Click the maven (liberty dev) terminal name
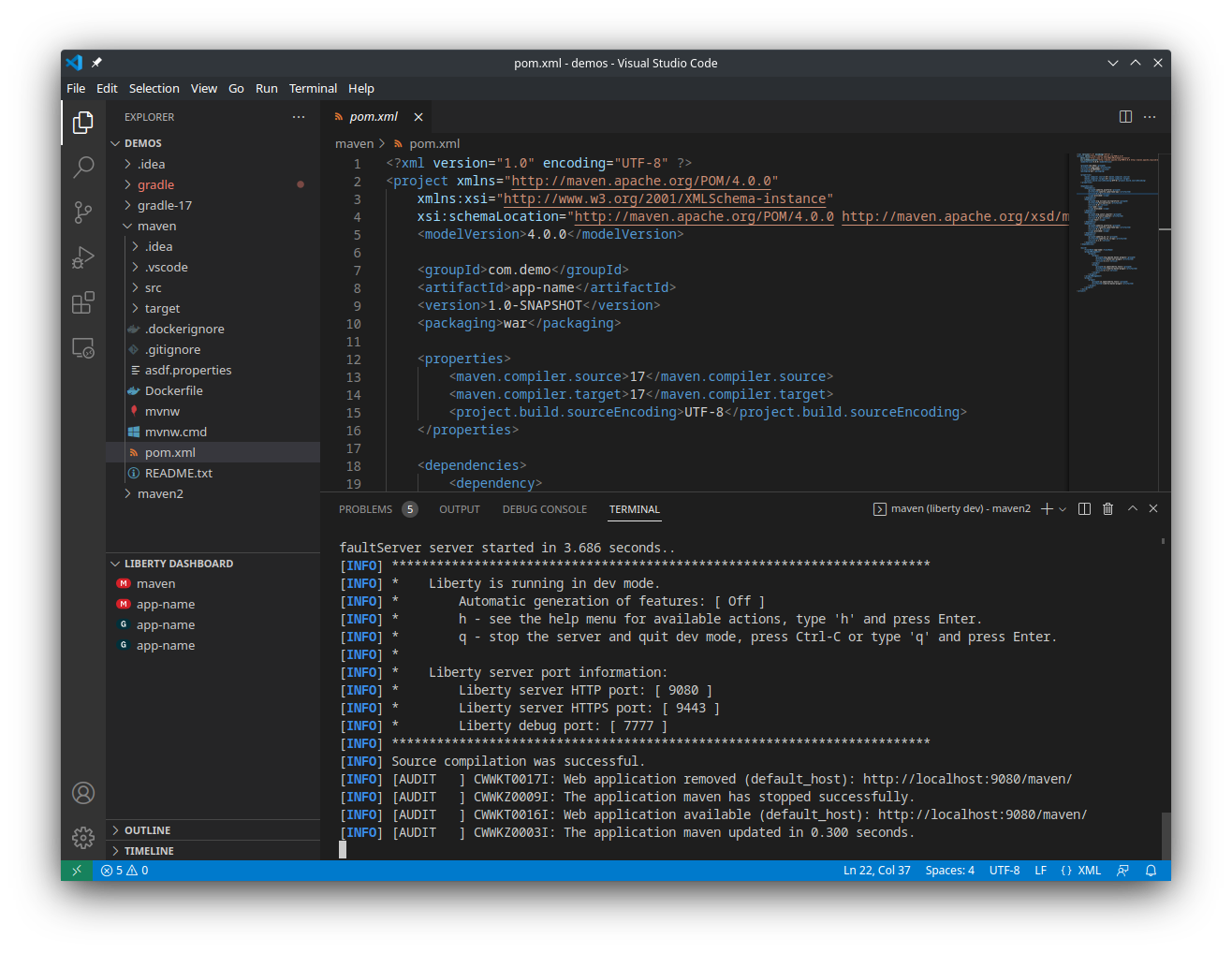Screen dimensions: 1232x953 951,509
